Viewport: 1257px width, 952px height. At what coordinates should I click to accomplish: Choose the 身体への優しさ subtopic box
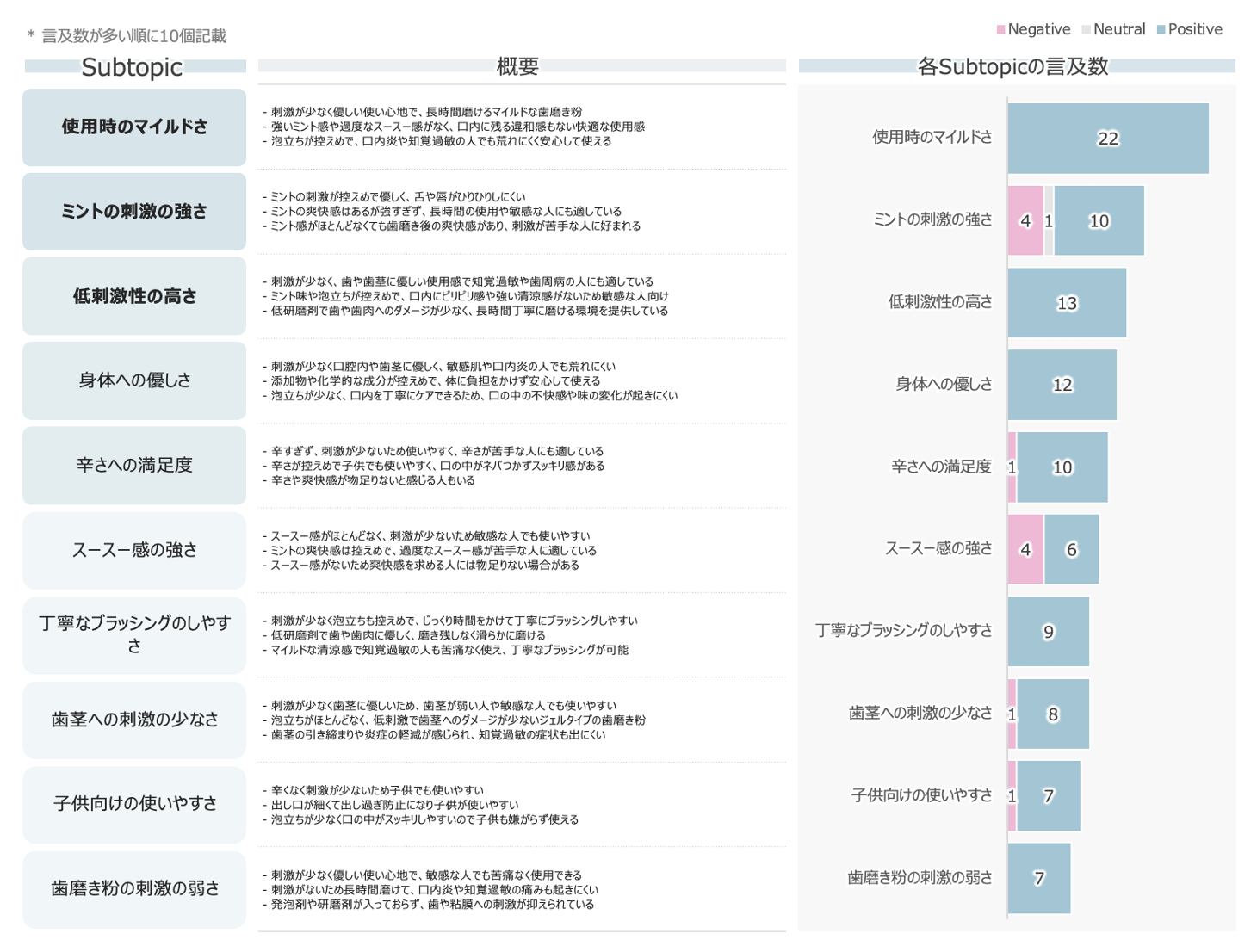coord(134,380)
